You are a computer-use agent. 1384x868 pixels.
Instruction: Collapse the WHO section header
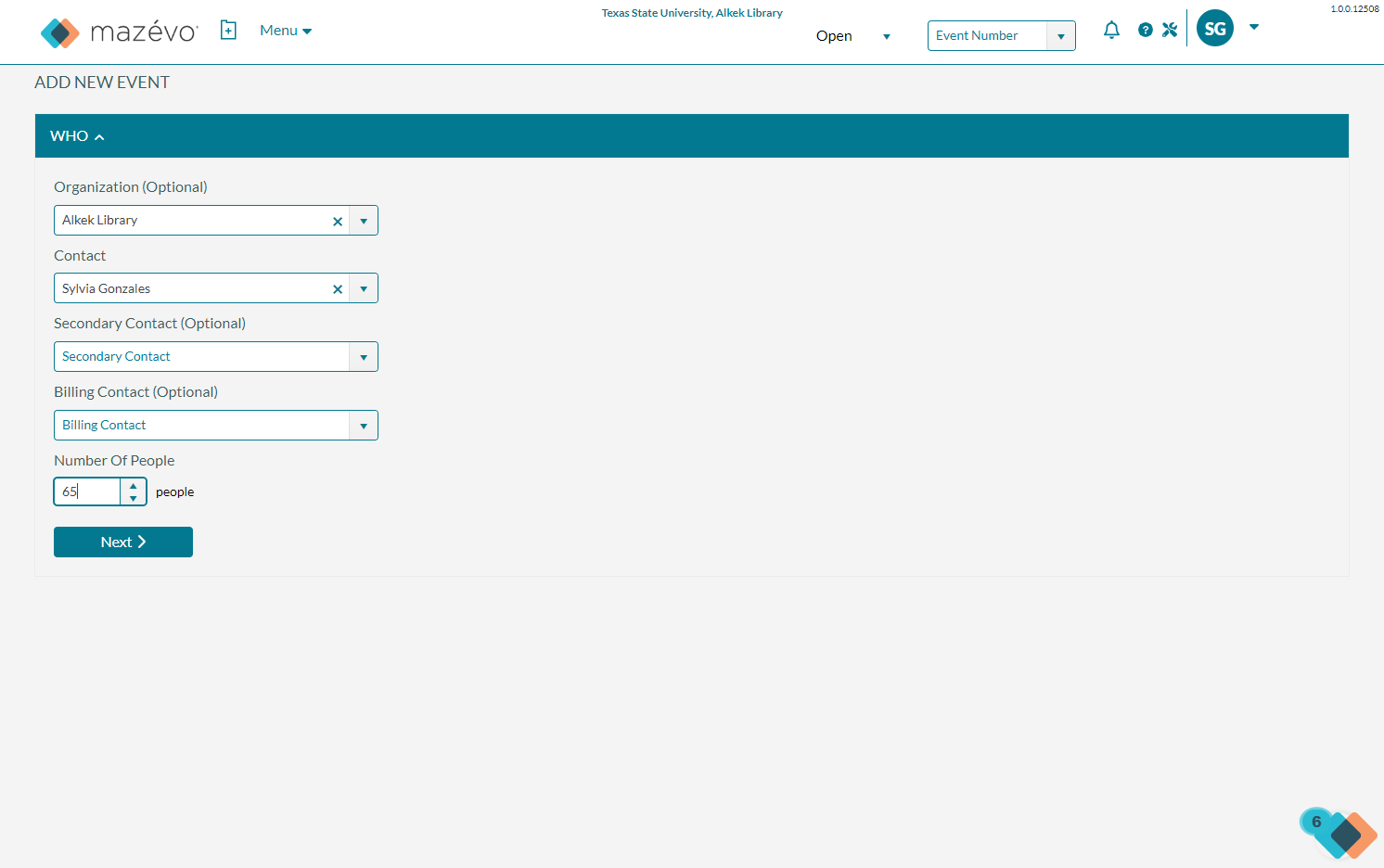pos(692,136)
